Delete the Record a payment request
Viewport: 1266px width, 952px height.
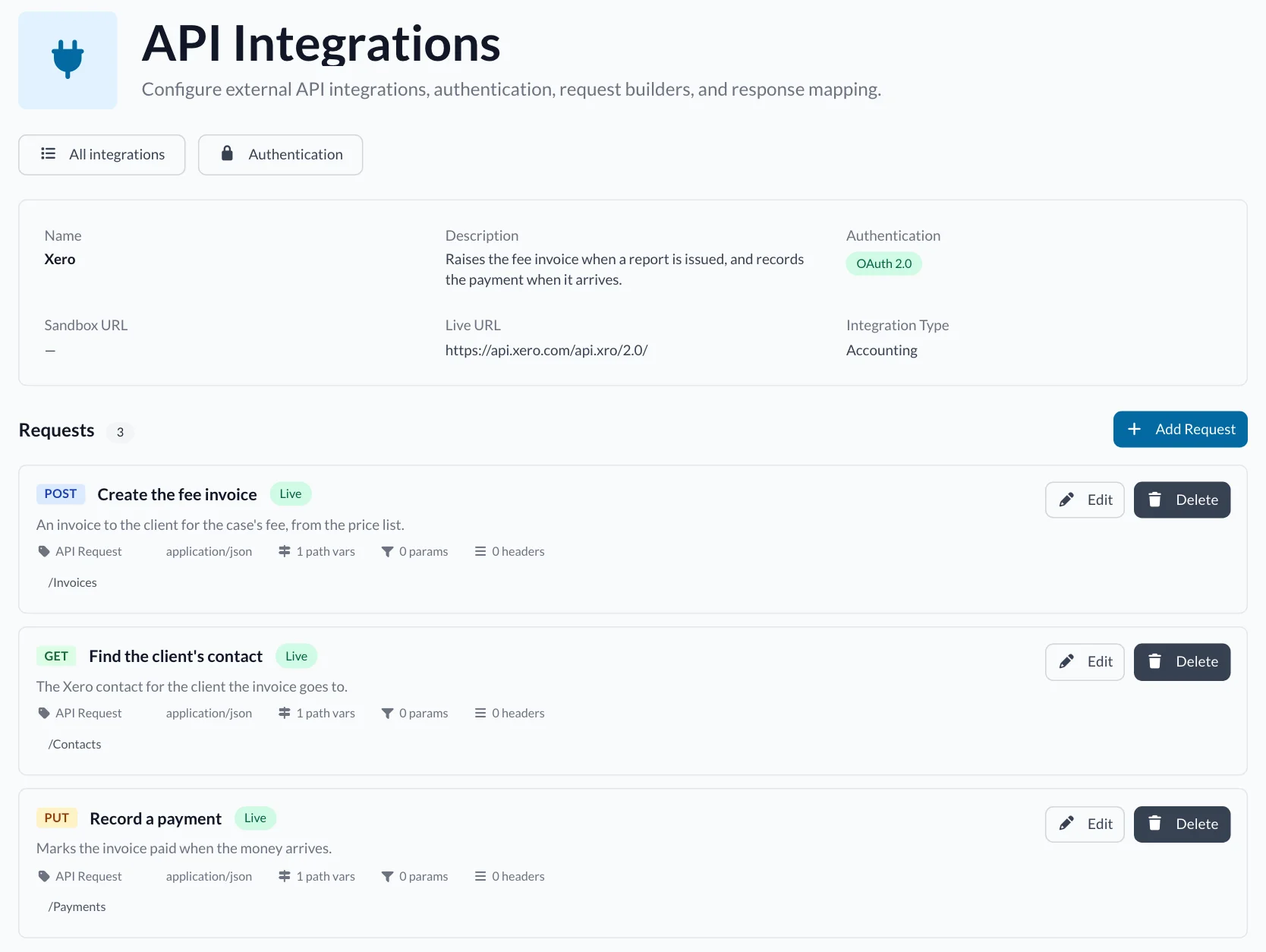click(x=1182, y=824)
